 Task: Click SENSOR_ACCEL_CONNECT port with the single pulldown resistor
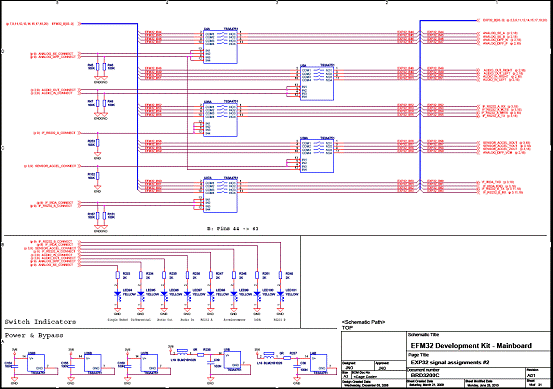click(x=52, y=166)
